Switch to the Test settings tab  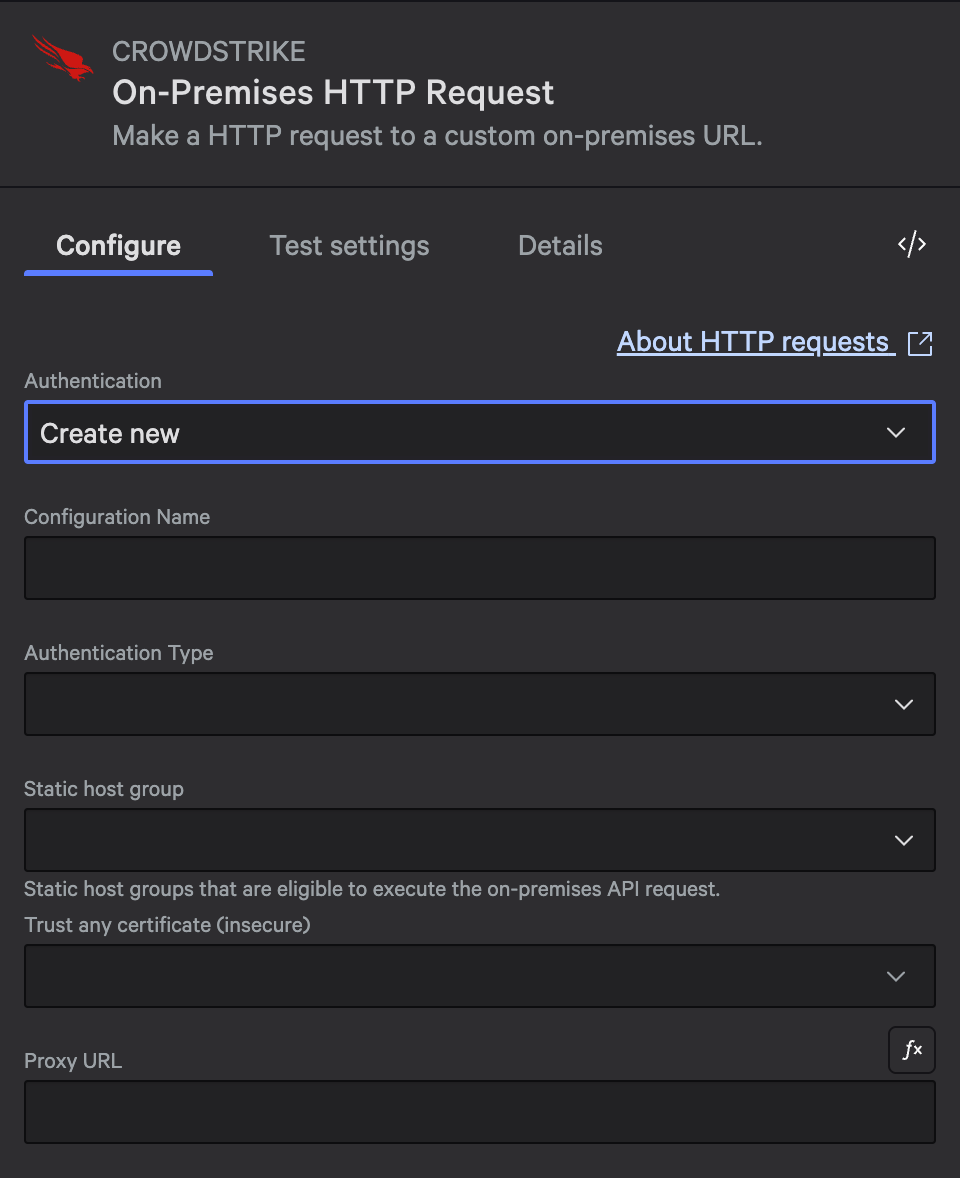click(x=349, y=245)
